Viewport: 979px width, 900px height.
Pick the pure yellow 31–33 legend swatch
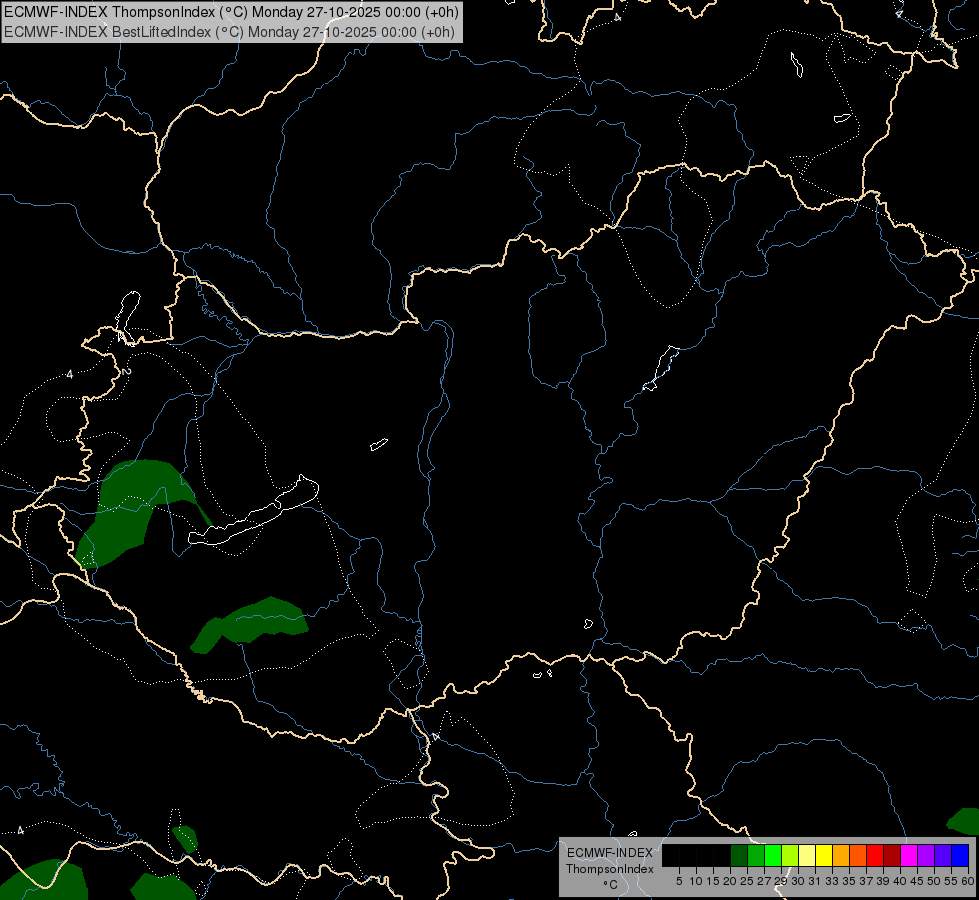pyautogui.click(x=824, y=855)
